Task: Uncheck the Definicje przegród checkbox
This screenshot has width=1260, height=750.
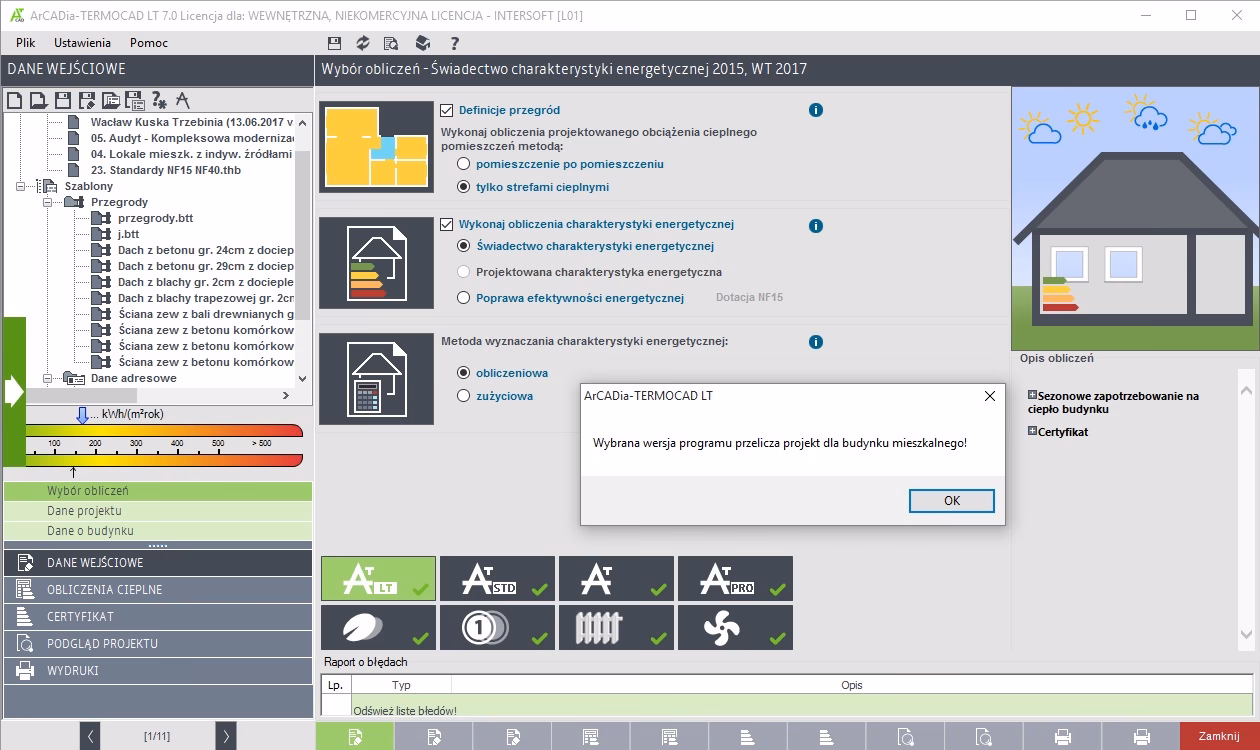Action: [x=447, y=110]
